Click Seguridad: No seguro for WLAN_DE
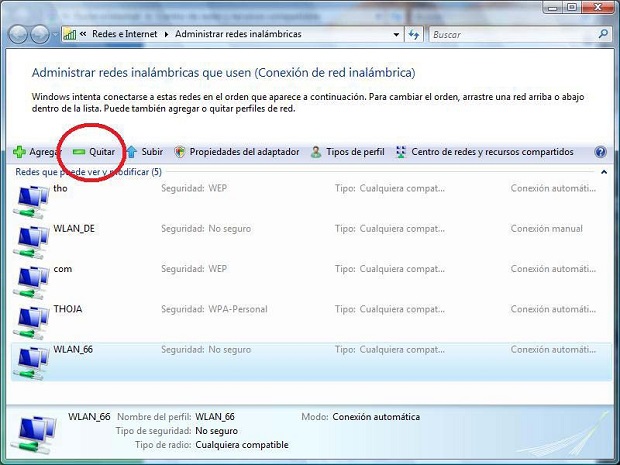Screen dimensions: 620x465 pyautogui.click(x=206, y=229)
